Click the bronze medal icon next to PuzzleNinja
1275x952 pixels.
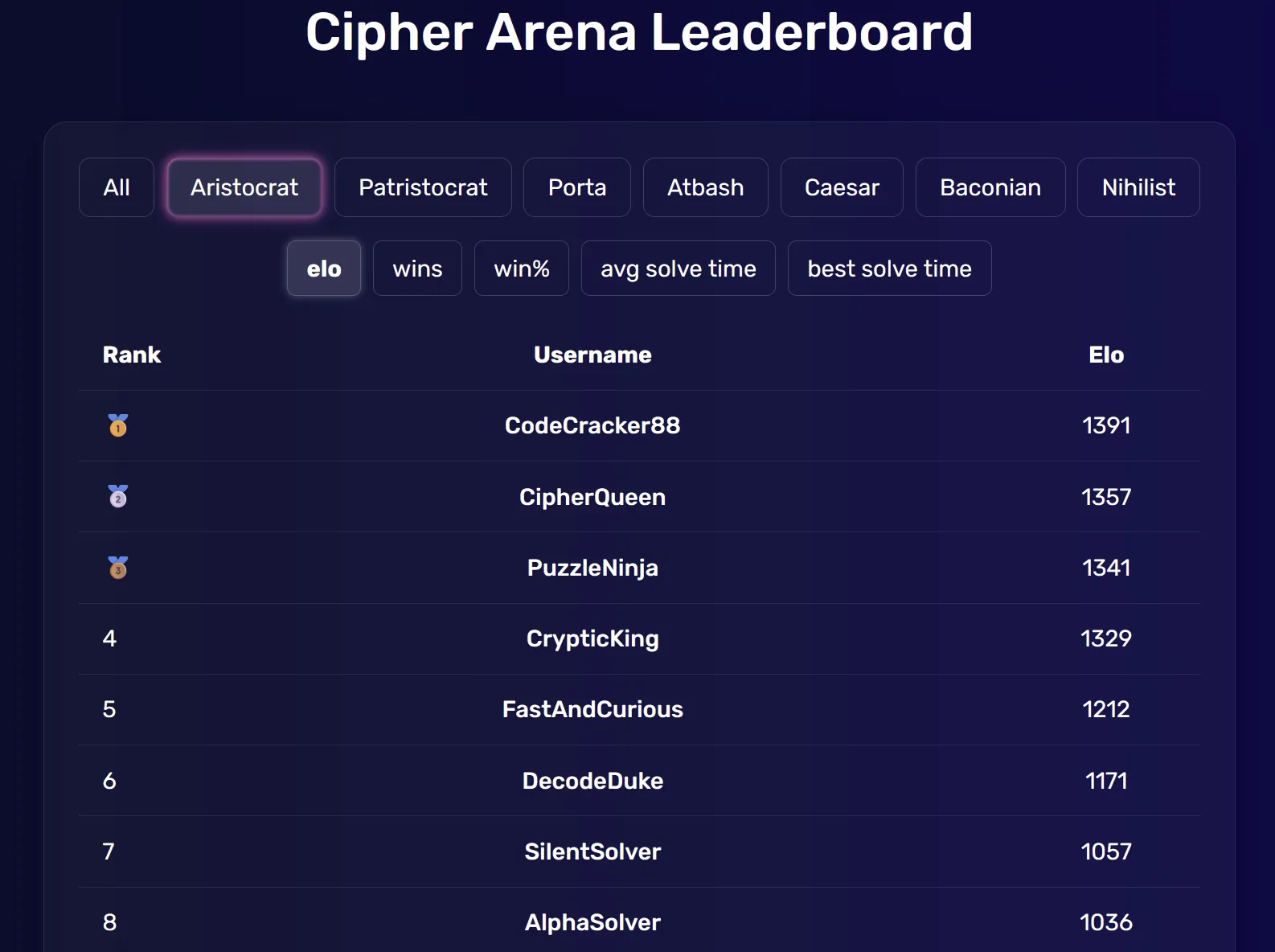click(117, 568)
